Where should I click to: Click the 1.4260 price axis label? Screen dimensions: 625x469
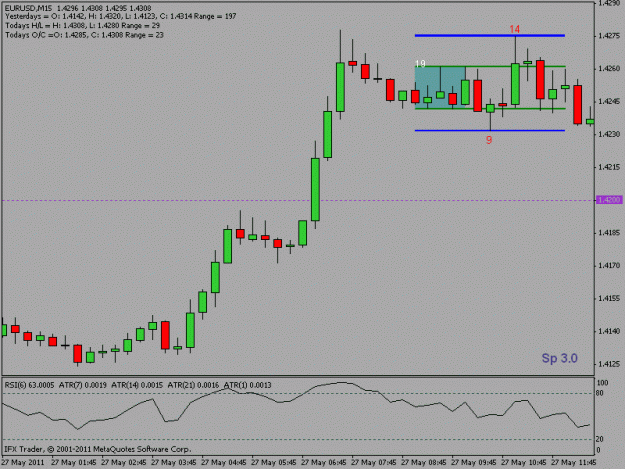point(609,69)
